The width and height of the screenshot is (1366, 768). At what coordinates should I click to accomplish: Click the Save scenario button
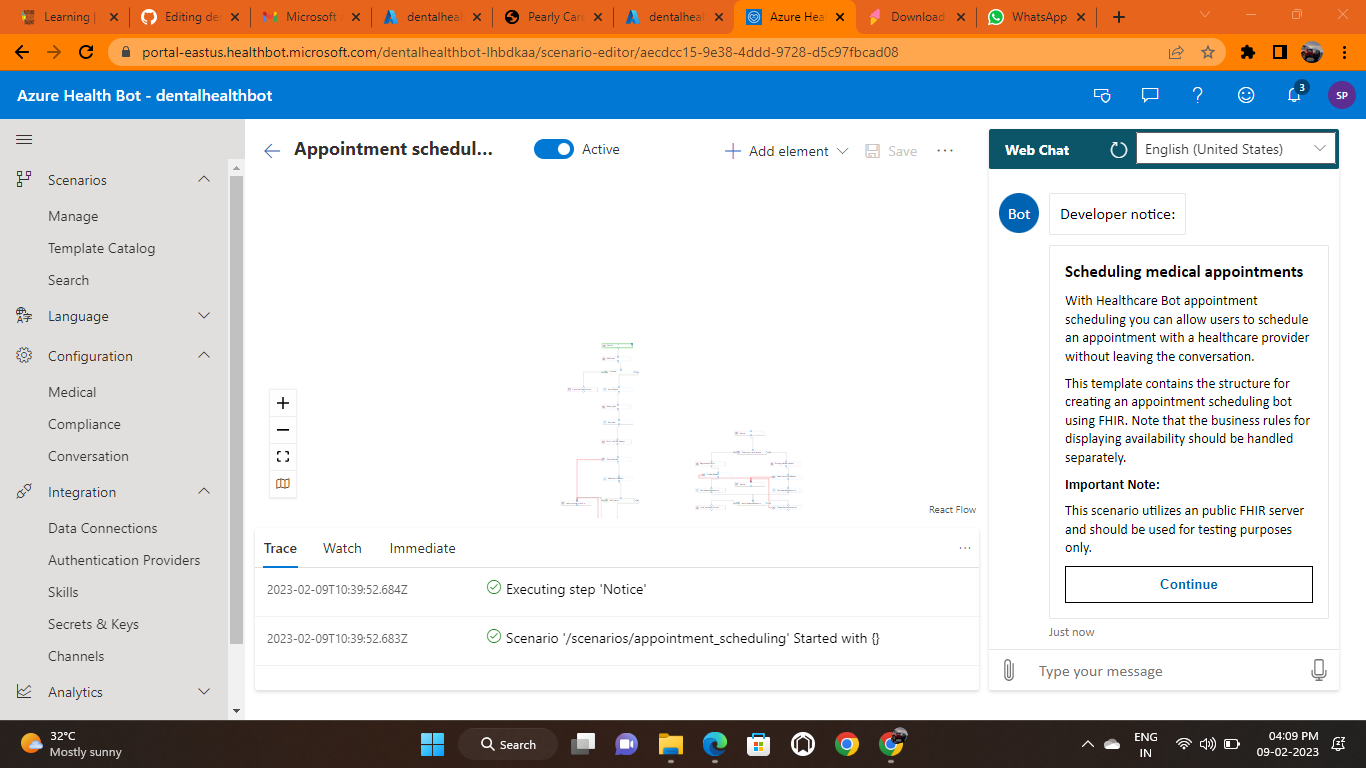click(890, 151)
